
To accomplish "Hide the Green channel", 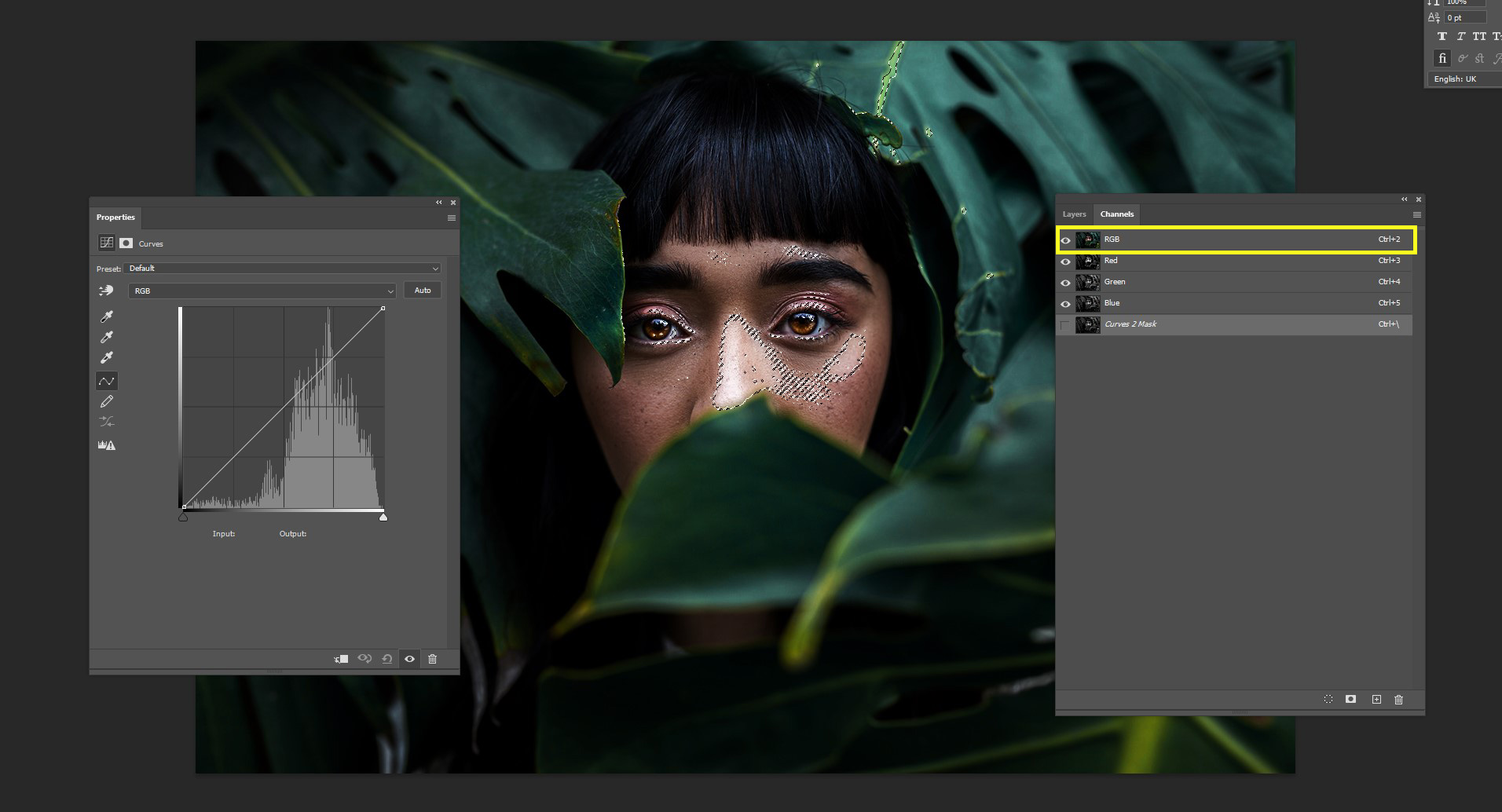I will click(1066, 283).
